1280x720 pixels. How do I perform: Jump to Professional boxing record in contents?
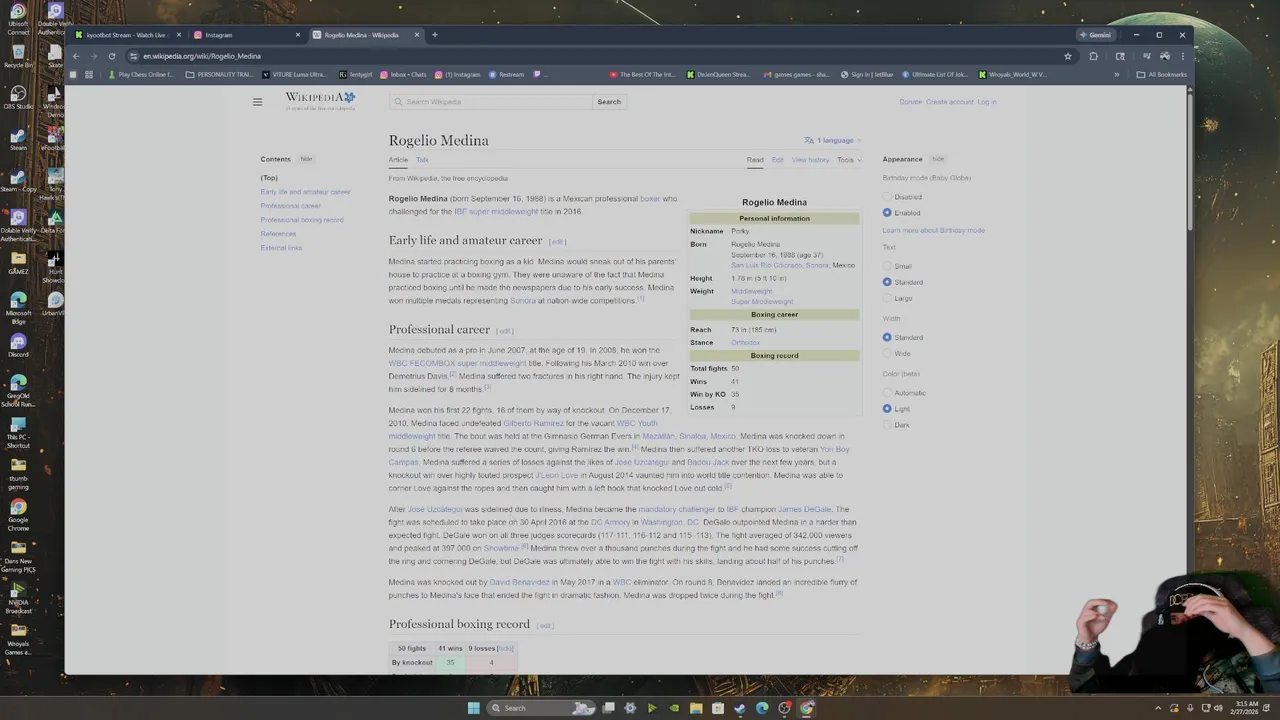coord(302,220)
